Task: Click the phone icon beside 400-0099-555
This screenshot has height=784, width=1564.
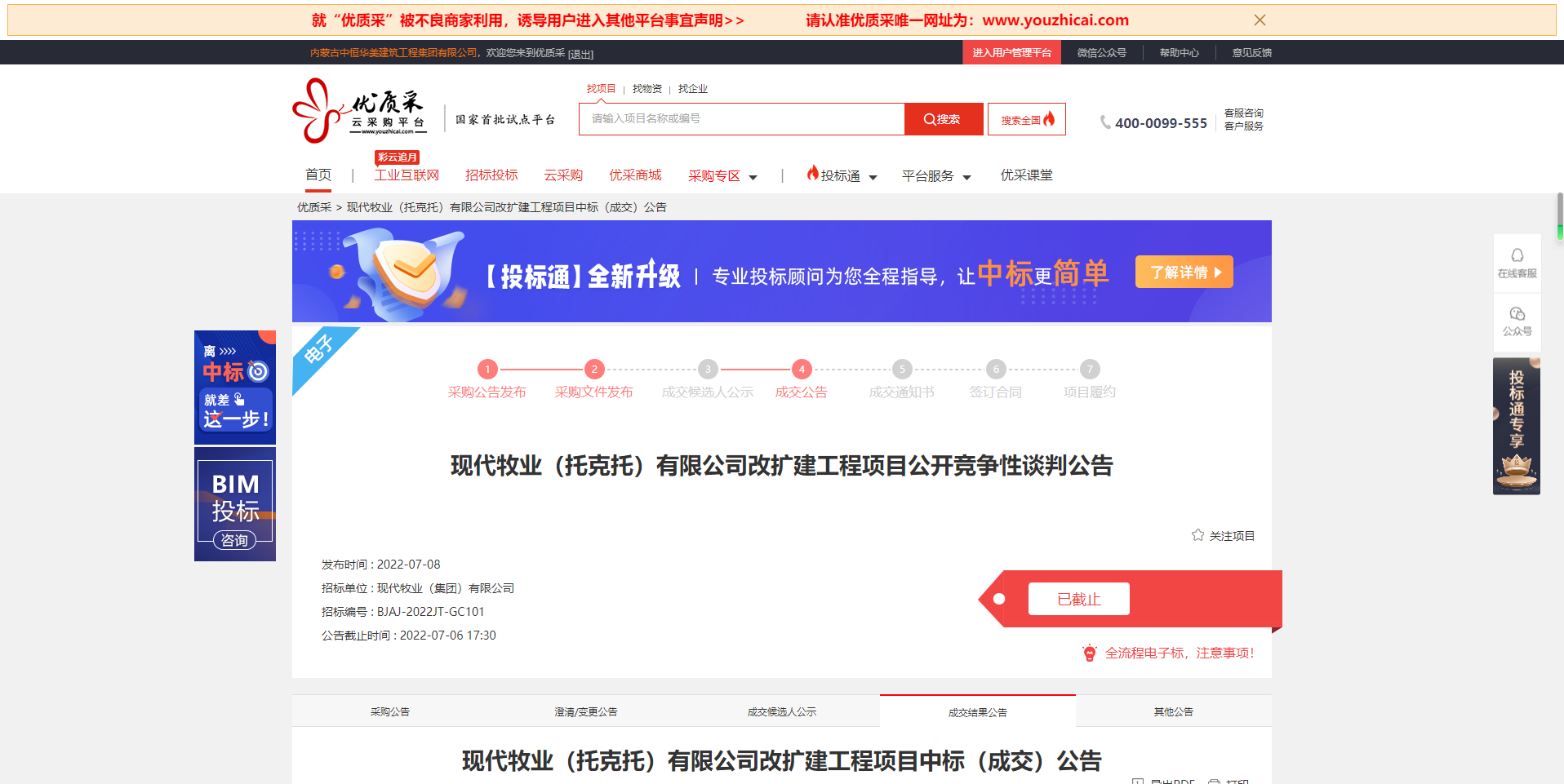Action: tap(1105, 122)
